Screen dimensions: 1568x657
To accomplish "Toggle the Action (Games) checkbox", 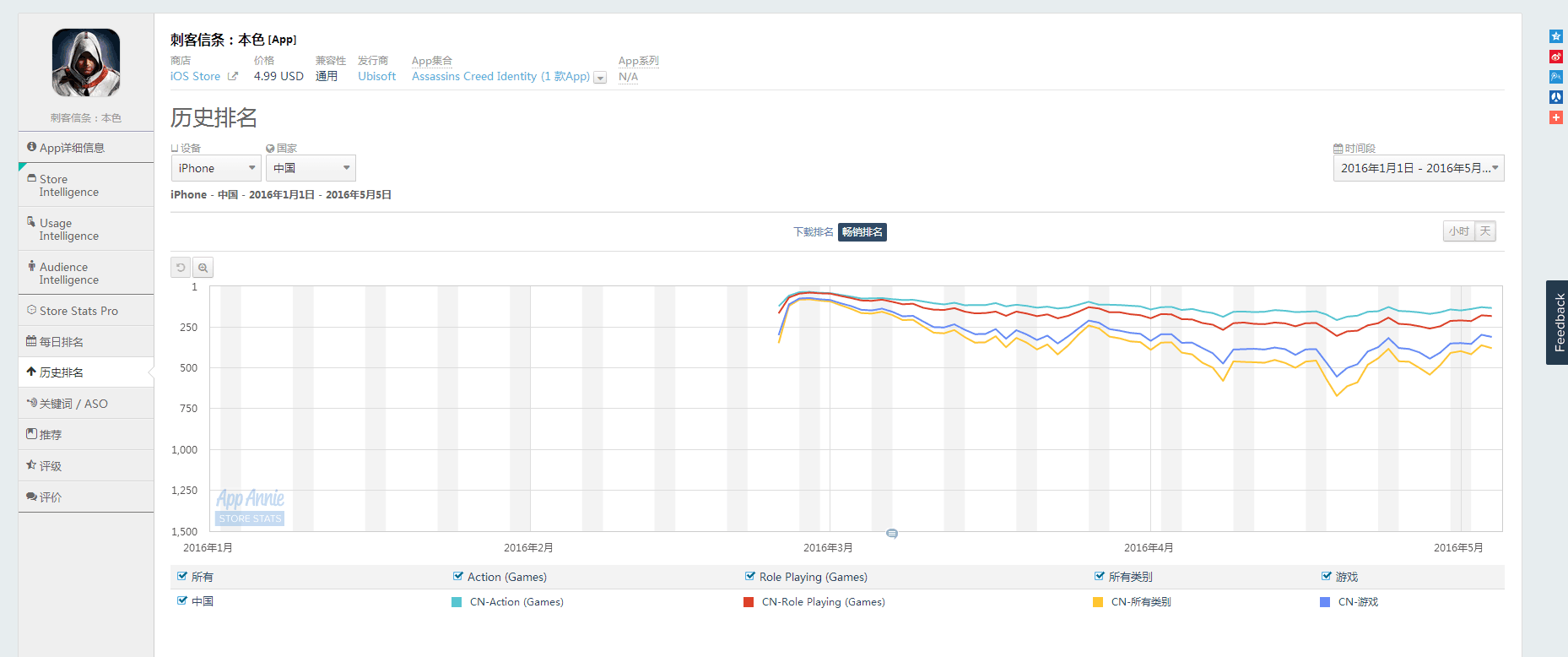I will click(x=458, y=576).
